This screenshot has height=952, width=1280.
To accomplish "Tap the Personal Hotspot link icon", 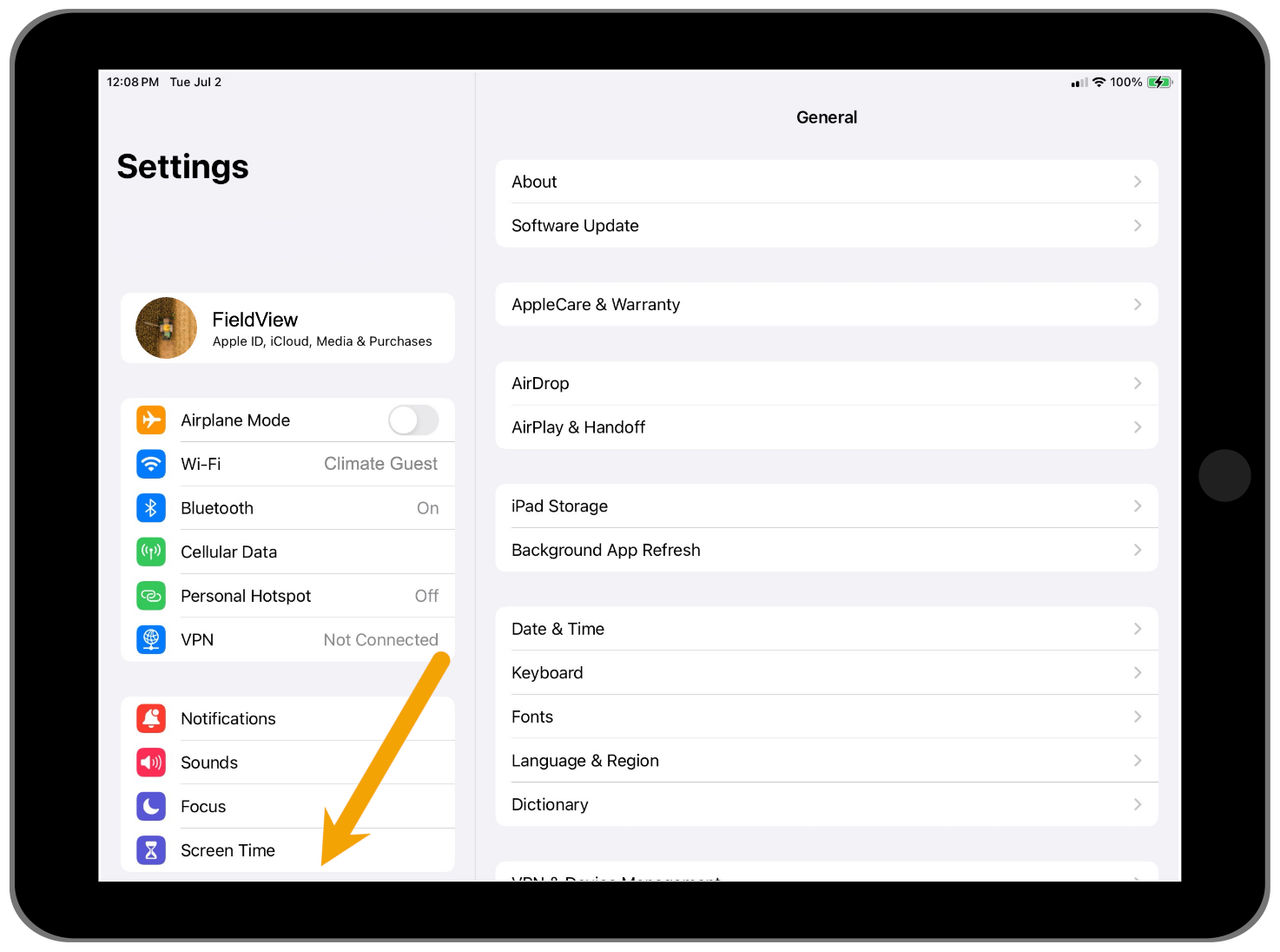I will 151,596.
